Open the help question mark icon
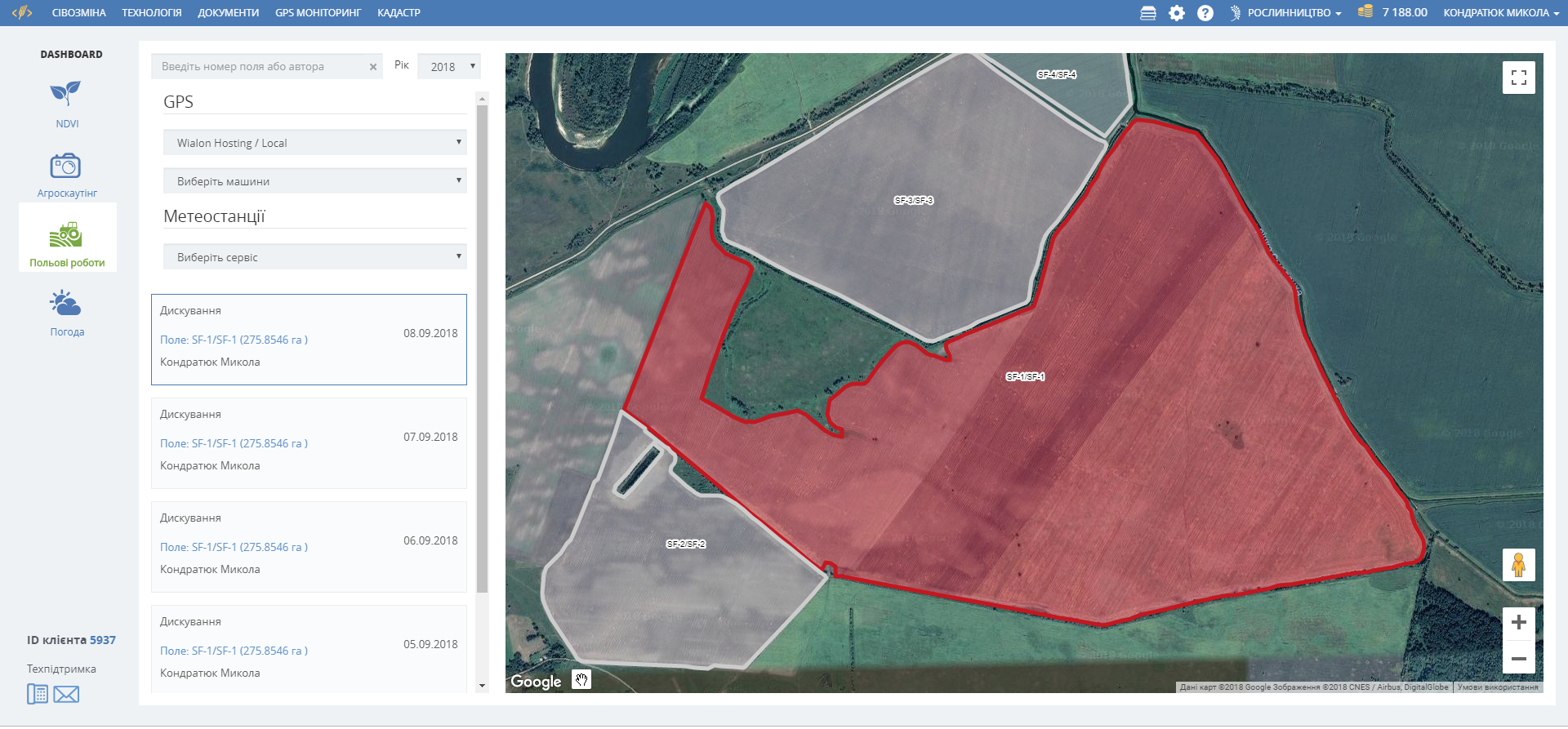The width and height of the screenshot is (1568, 729). [x=1205, y=13]
